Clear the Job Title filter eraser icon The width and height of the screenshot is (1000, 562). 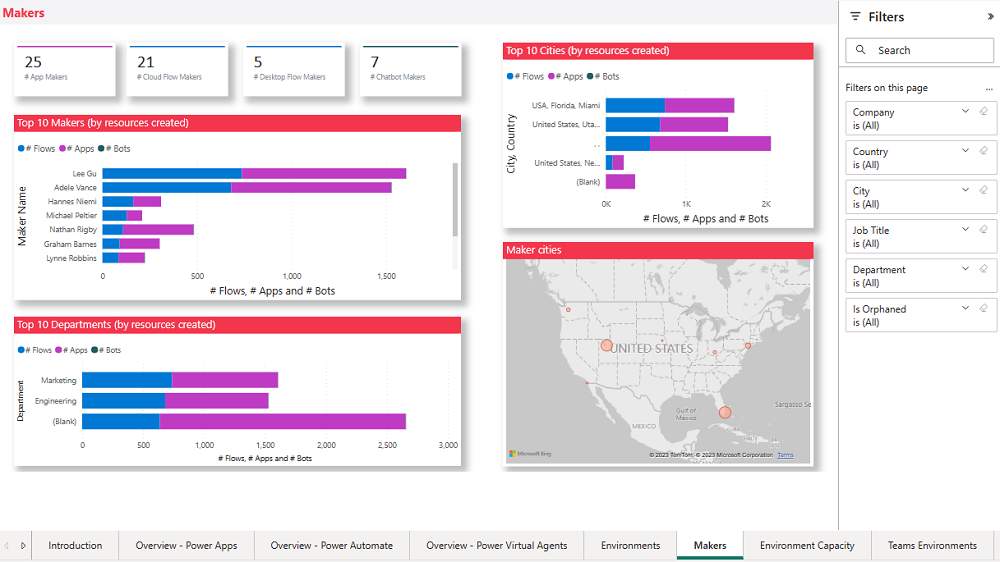983,229
